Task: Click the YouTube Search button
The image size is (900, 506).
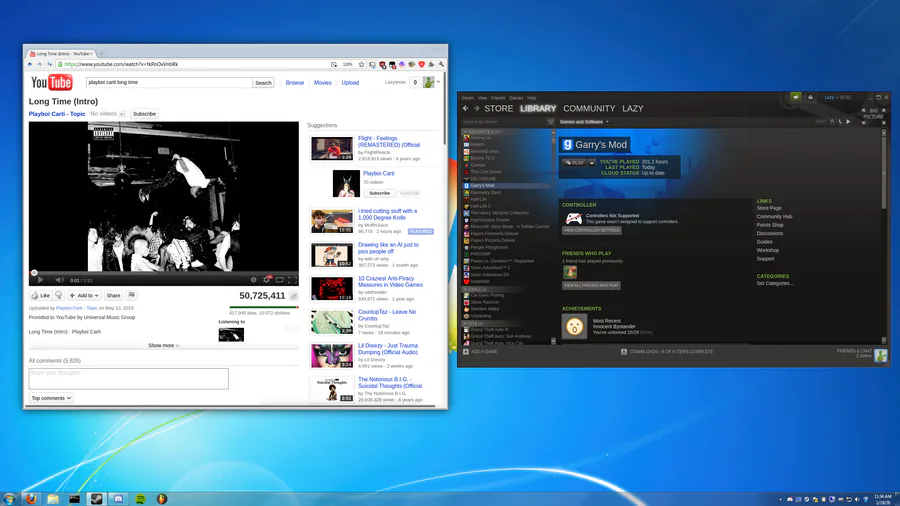Action: point(263,83)
